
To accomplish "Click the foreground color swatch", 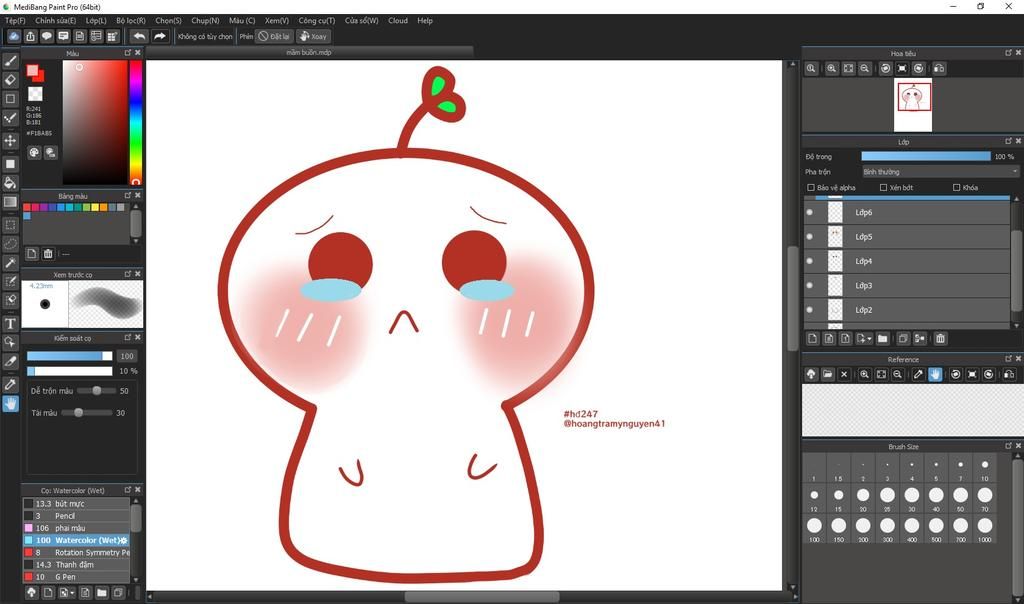I will (33, 71).
